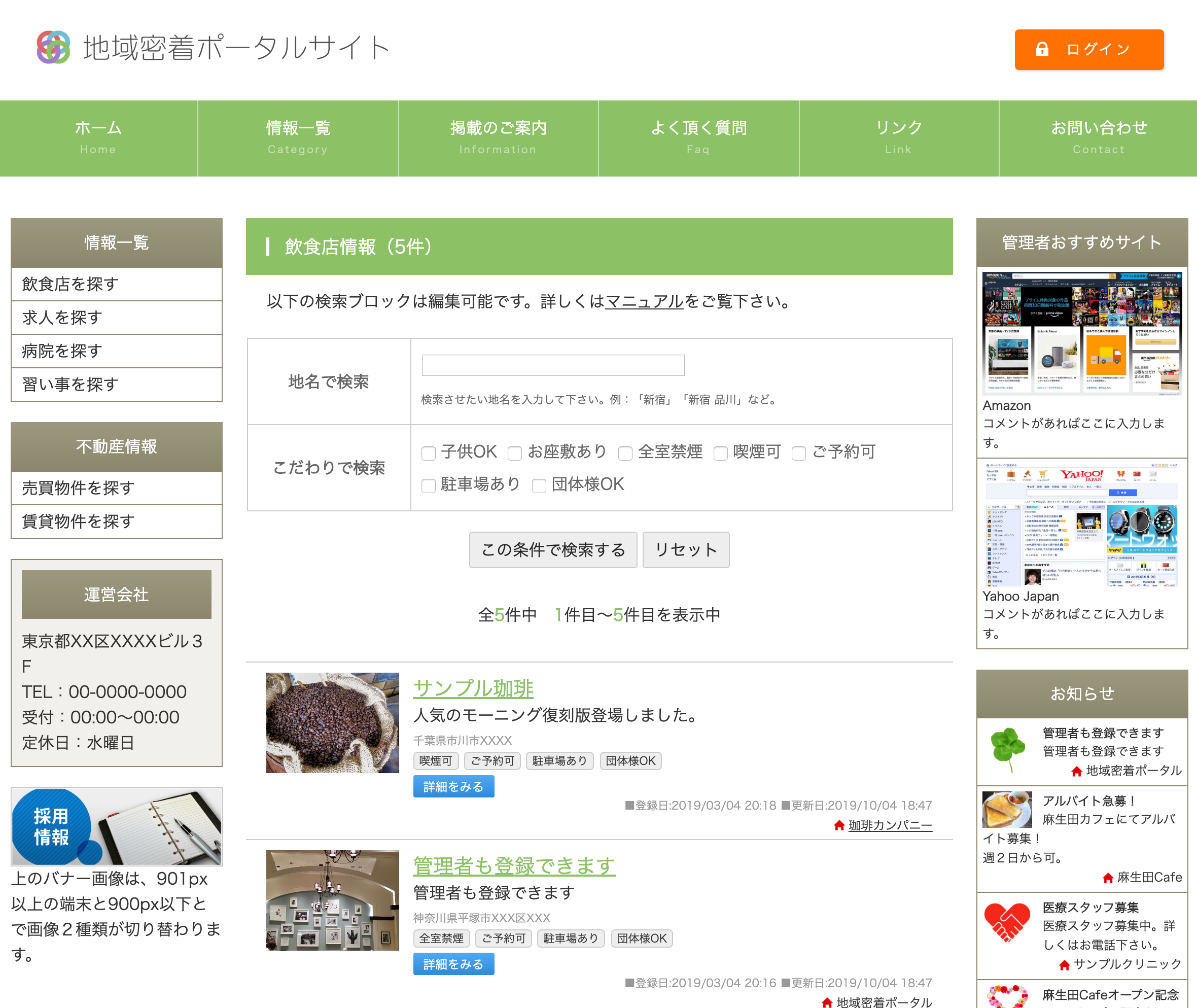Click この条件で検索する button
The width and height of the screenshot is (1197, 1008).
point(553,550)
